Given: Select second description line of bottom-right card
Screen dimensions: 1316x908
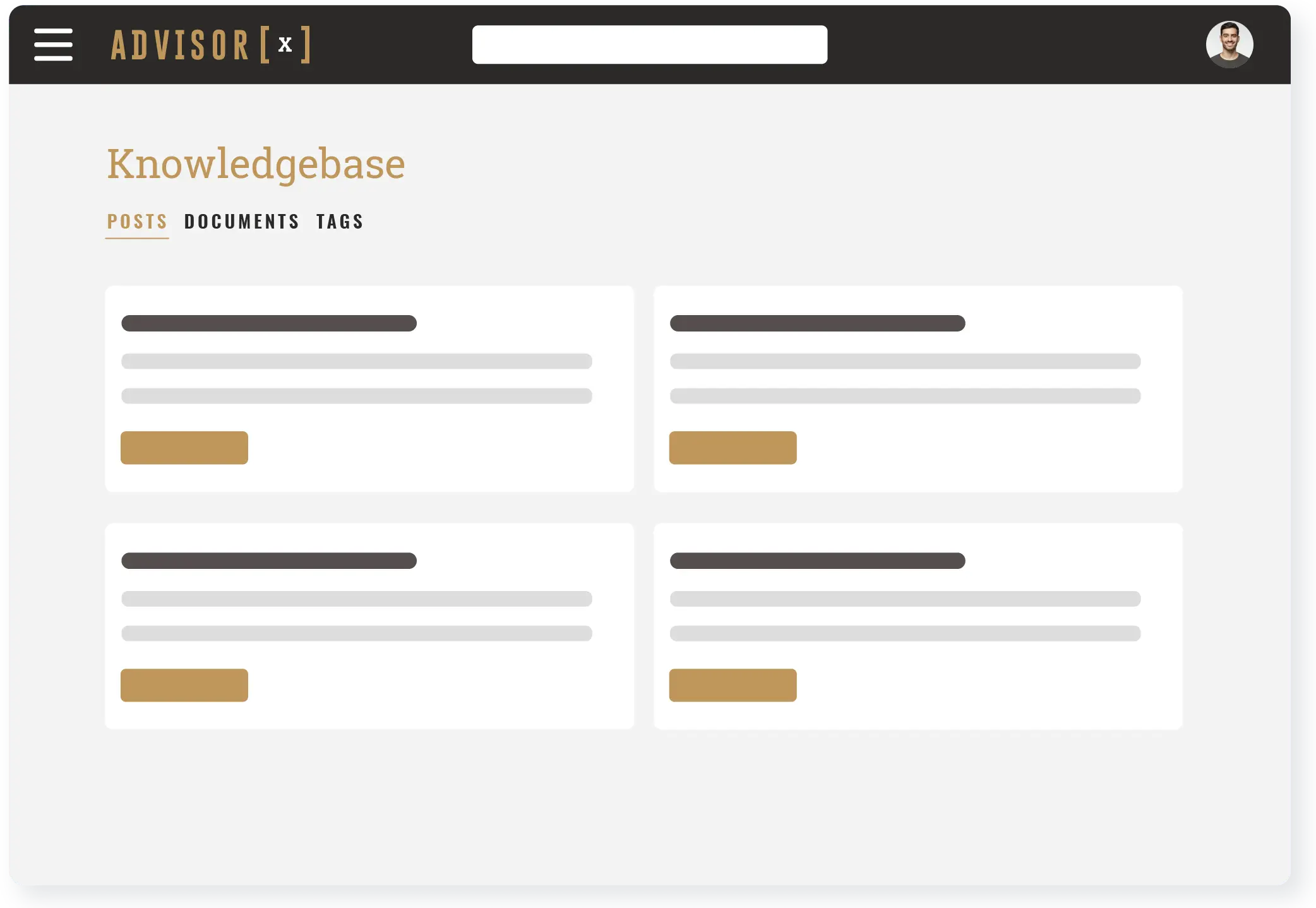Looking at the screenshot, I should point(905,633).
